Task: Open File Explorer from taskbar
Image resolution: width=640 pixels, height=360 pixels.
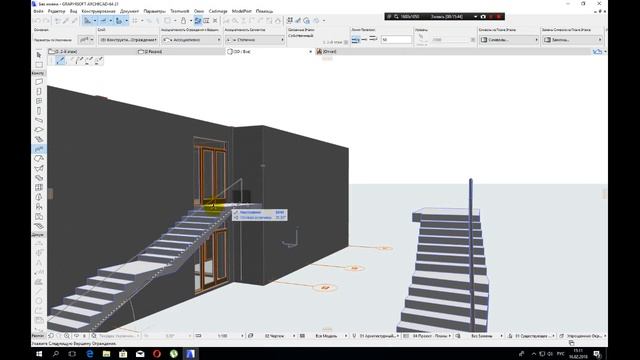Action: pyautogui.click(x=107, y=353)
